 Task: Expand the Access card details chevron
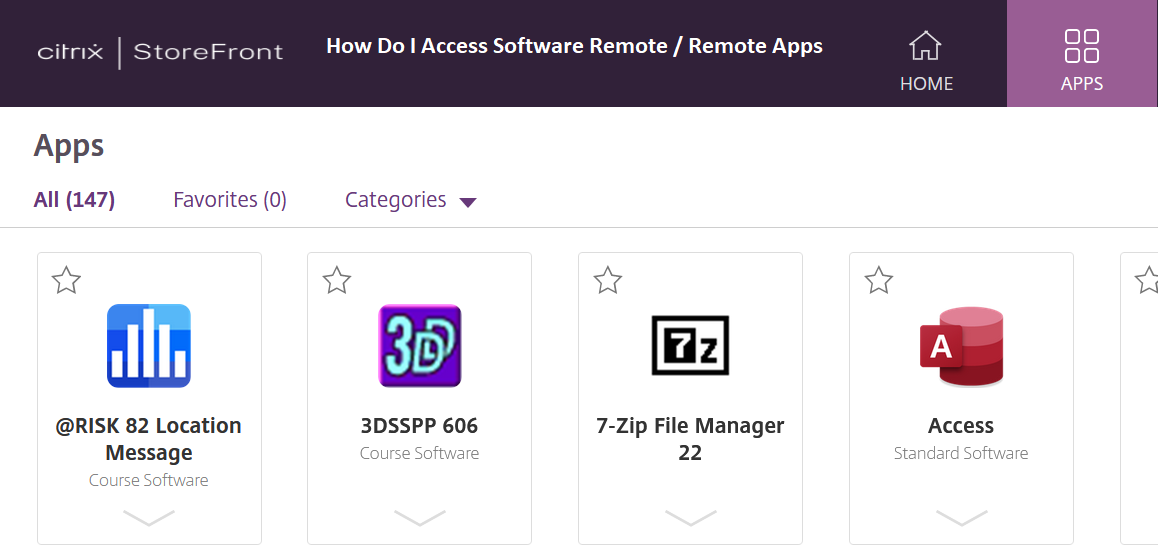(962, 517)
